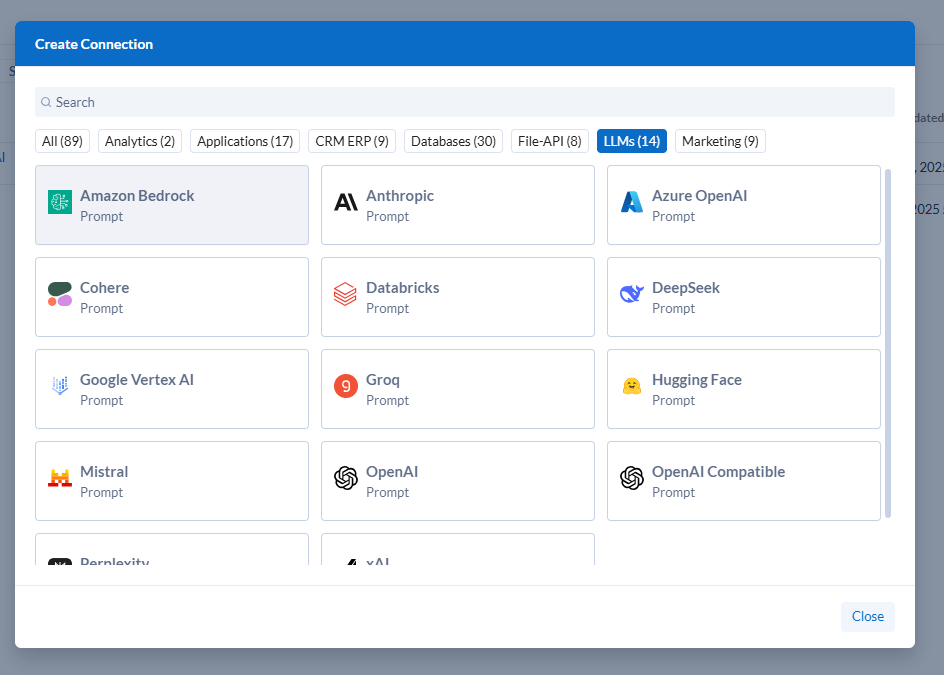Viewport: 944px width, 675px height.
Task: Choose the Groq logo icon
Action: 346,386
